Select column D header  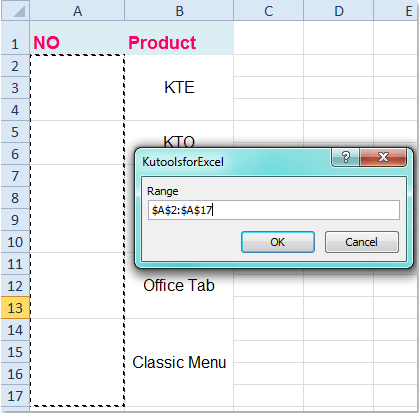click(x=339, y=11)
